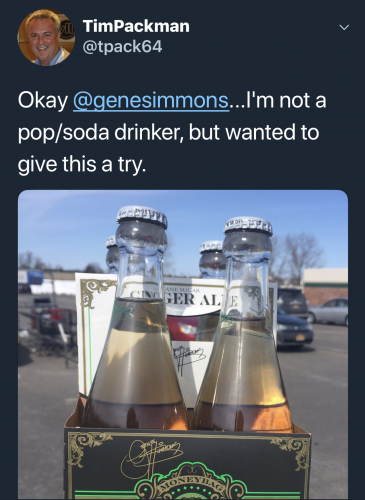The width and height of the screenshot is (365, 500).
Task: Open TimPackman's profile picture
Action: tap(46, 38)
